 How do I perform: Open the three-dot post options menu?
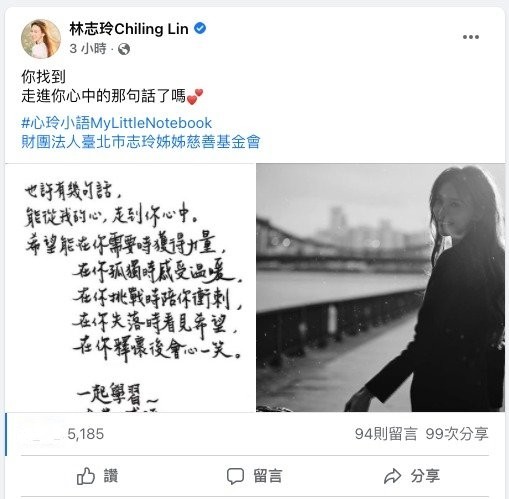pos(471,37)
